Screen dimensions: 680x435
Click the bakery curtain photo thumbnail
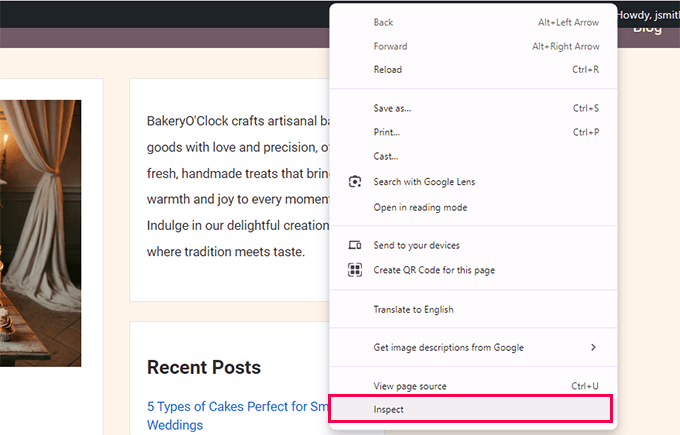pyautogui.click(x=40, y=232)
